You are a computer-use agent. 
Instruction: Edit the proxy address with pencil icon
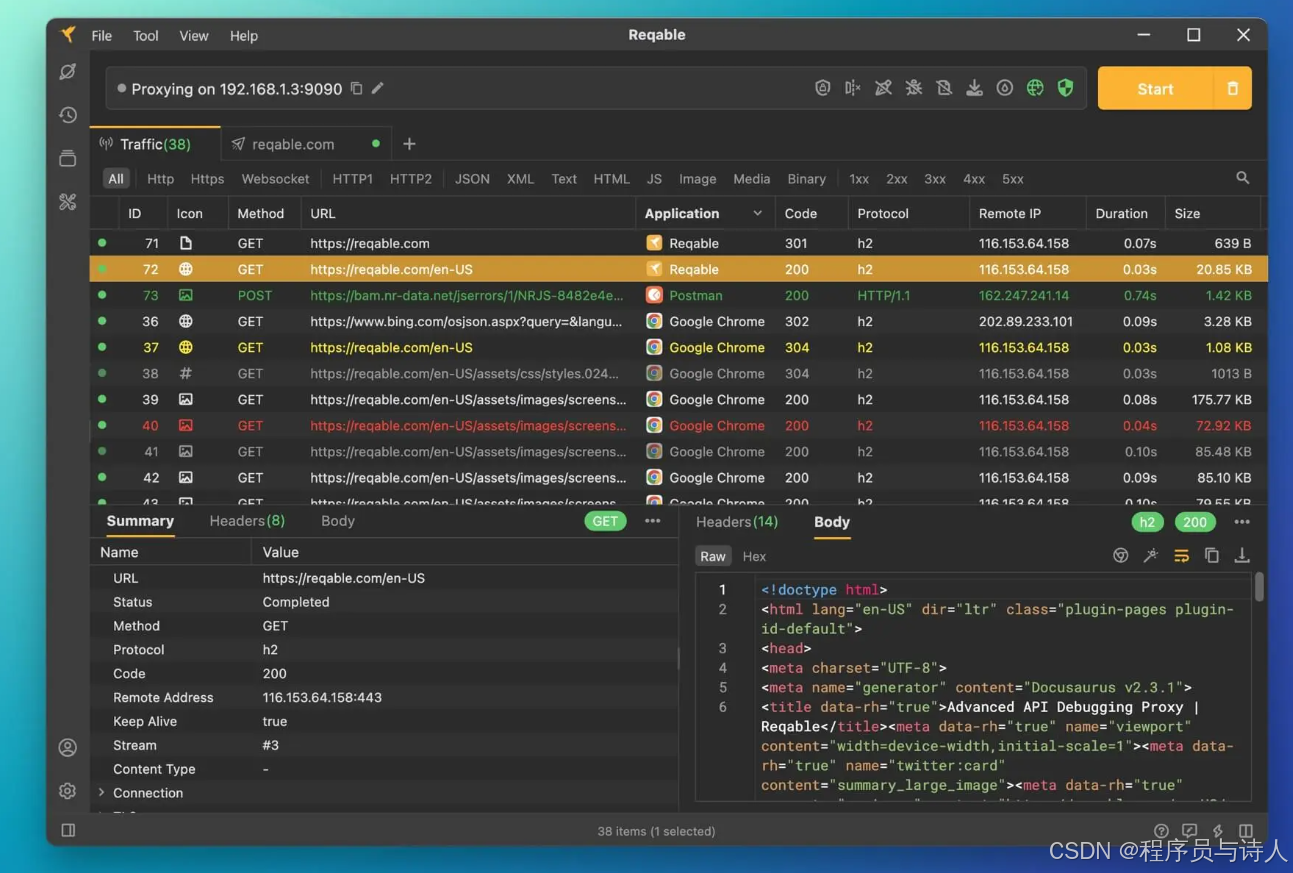click(x=378, y=88)
